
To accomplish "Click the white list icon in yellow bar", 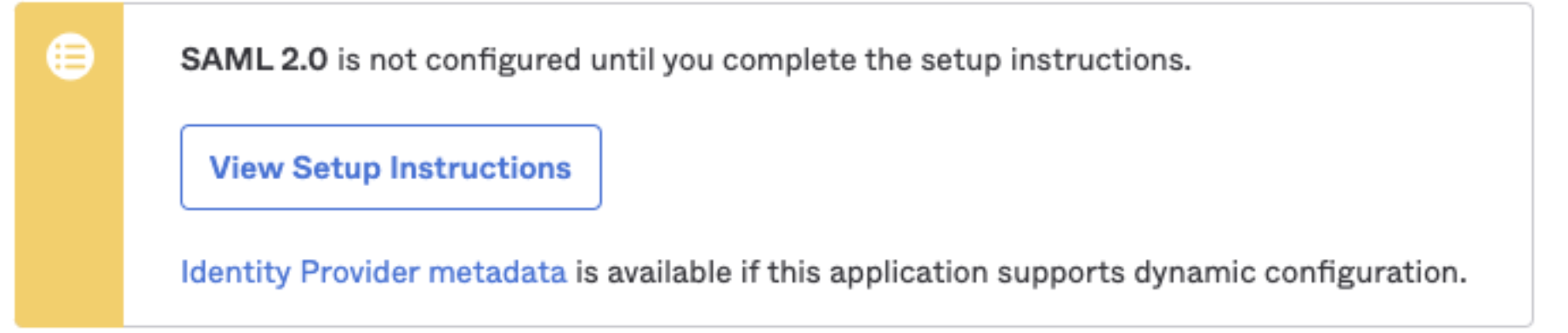I will pyautogui.click(x=70, y=57).
